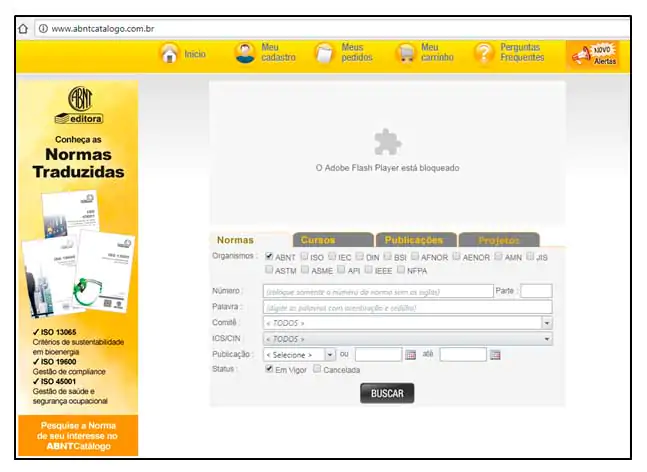Click the Adobe Flash Player bloqueado message
This screenshot has width=647, height=472.
[387, 168]
